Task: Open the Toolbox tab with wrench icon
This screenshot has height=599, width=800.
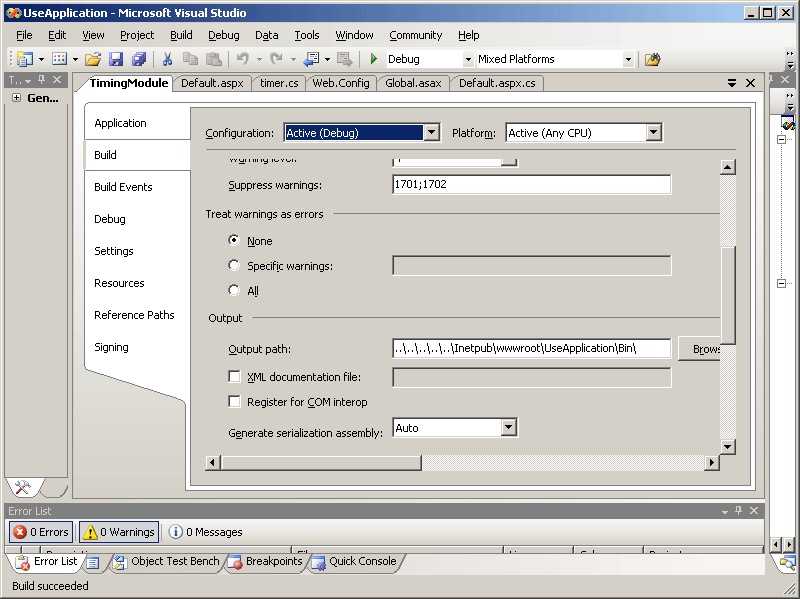Action: (x=23, y=488)
